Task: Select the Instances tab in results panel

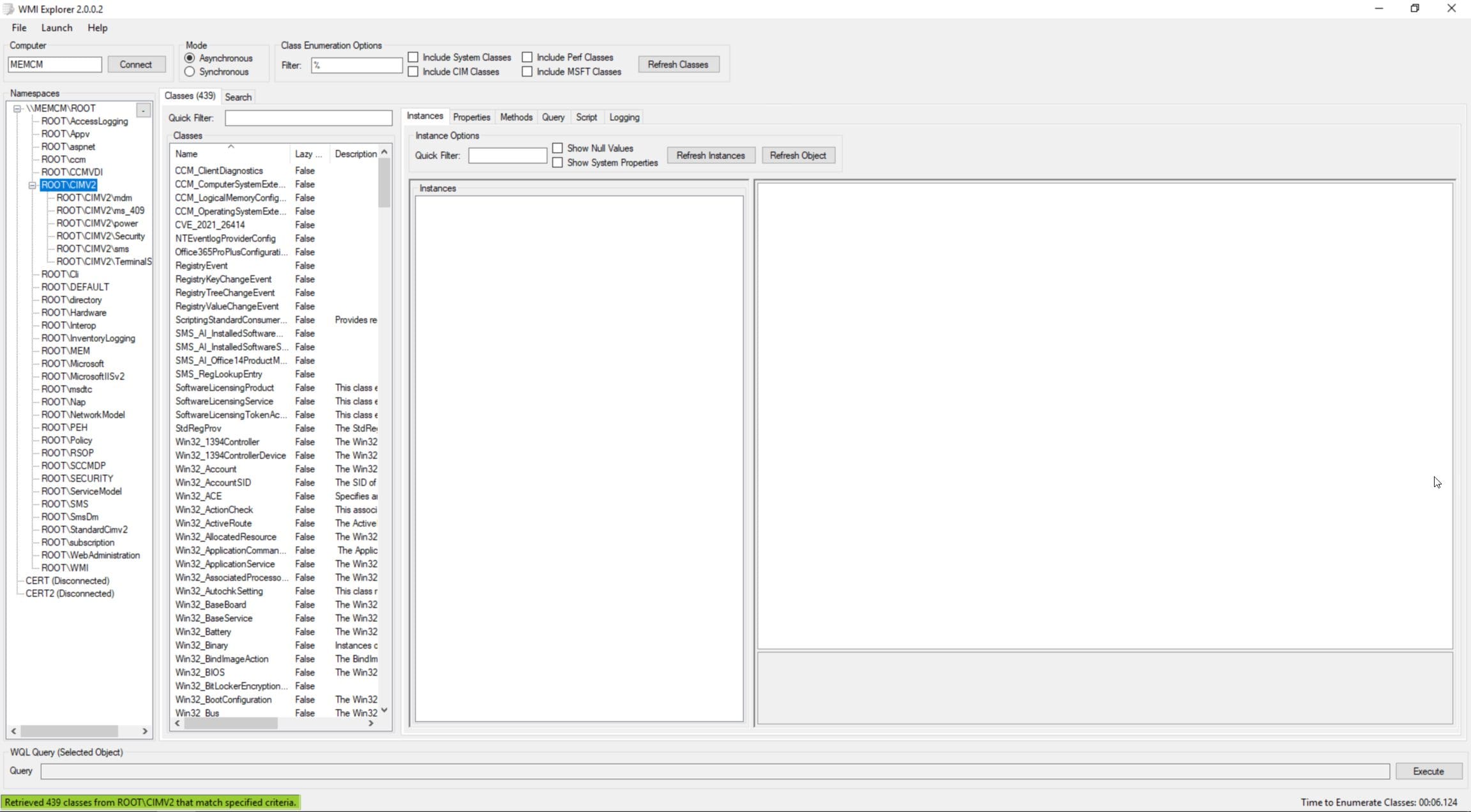Action: pyautogui.click(x=425, y=117)
